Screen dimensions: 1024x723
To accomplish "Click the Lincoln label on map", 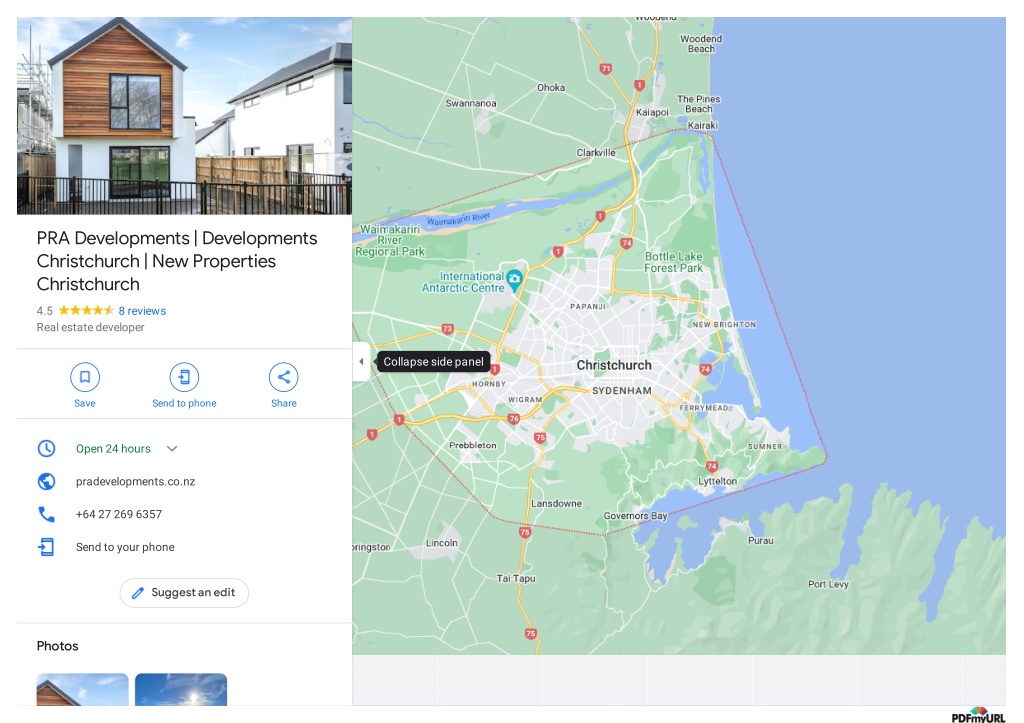I will pos(441,543).
